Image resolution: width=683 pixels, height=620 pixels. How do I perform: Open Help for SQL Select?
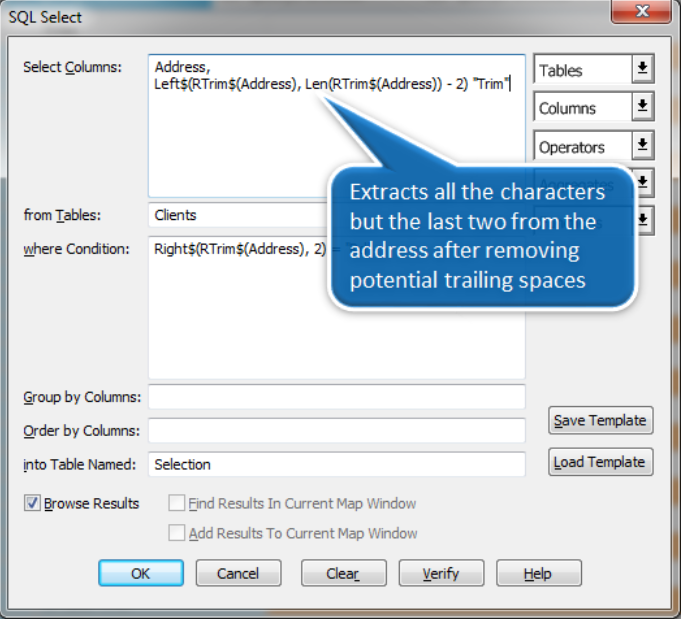pyautogui.click(x=538, y=573)
